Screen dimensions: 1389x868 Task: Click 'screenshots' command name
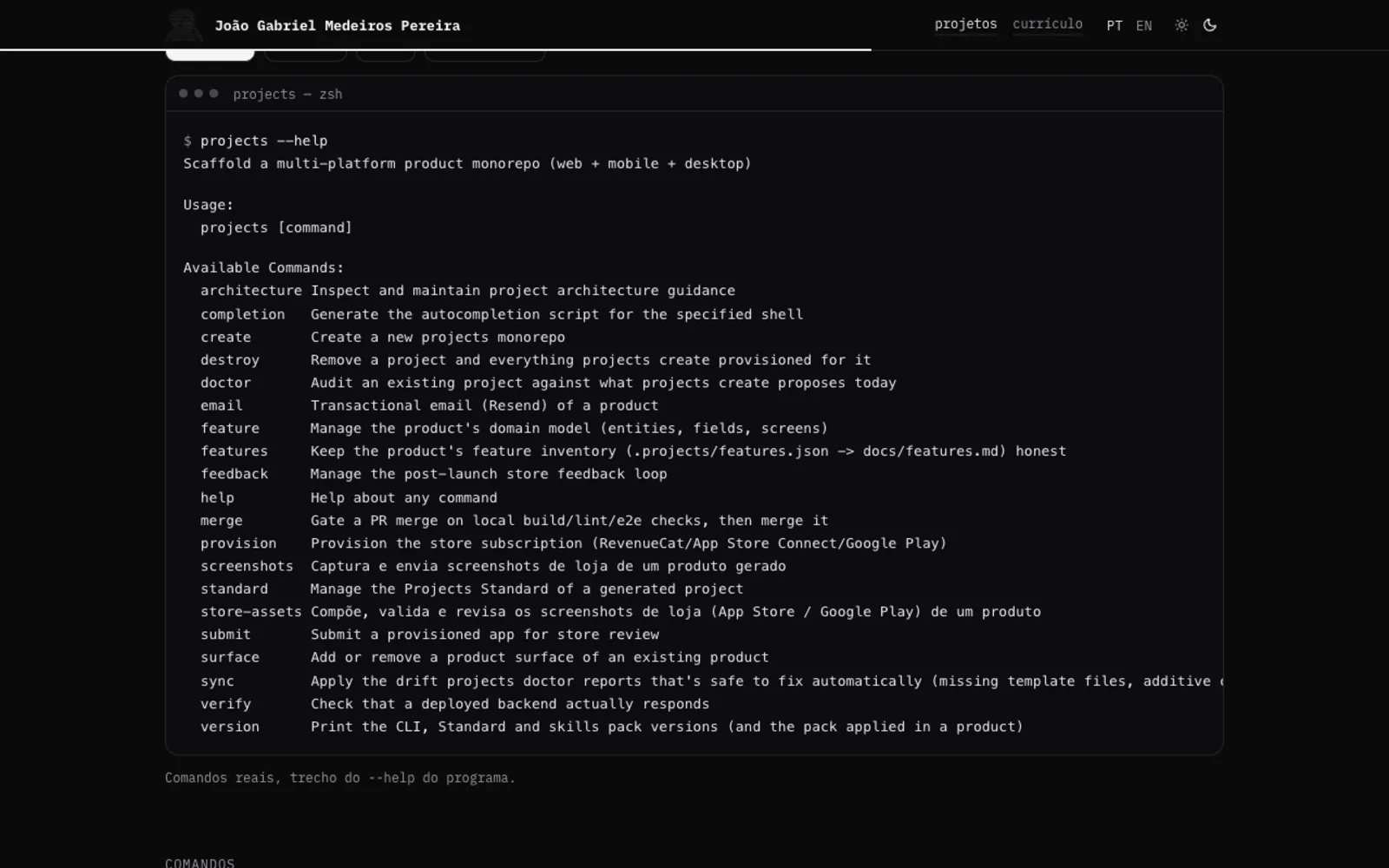(247, 566)
